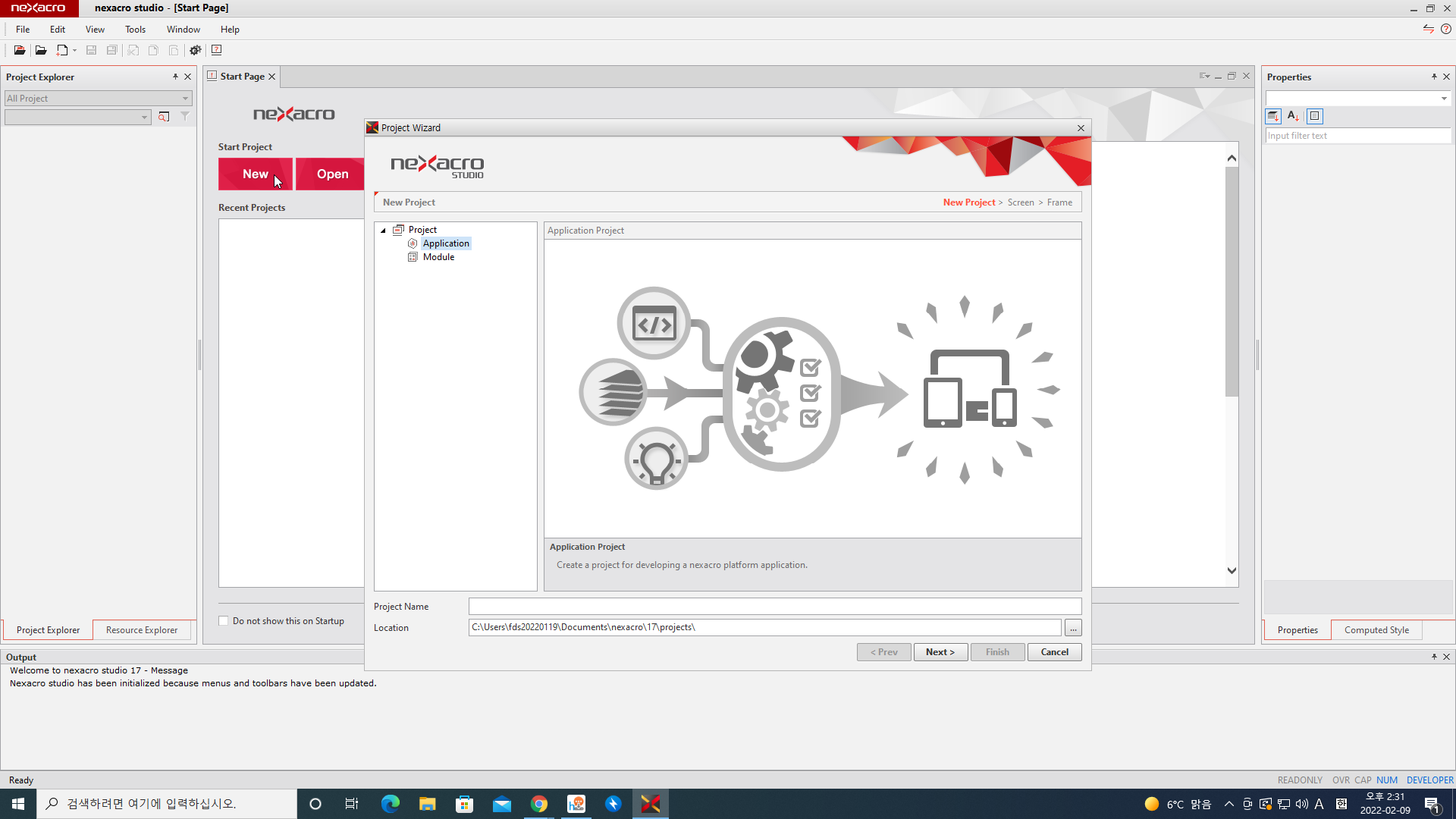The image size is (1456, 819).
Task: Select the Module project type
Action: coord(438,257)
